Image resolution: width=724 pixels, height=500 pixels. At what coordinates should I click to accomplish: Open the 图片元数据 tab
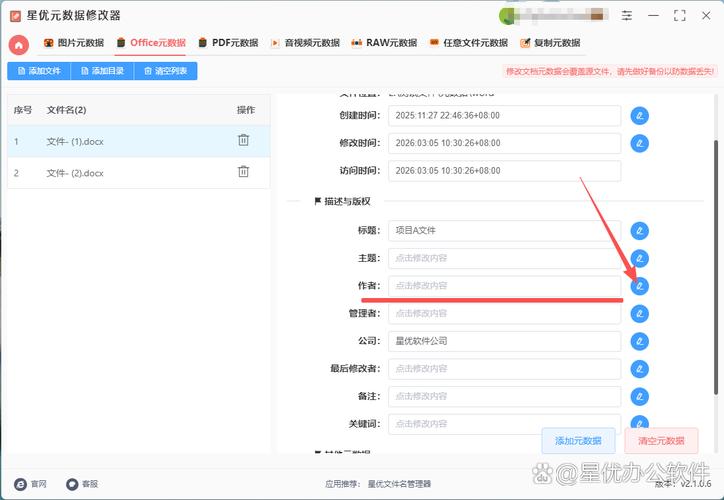tap(73, 43)
